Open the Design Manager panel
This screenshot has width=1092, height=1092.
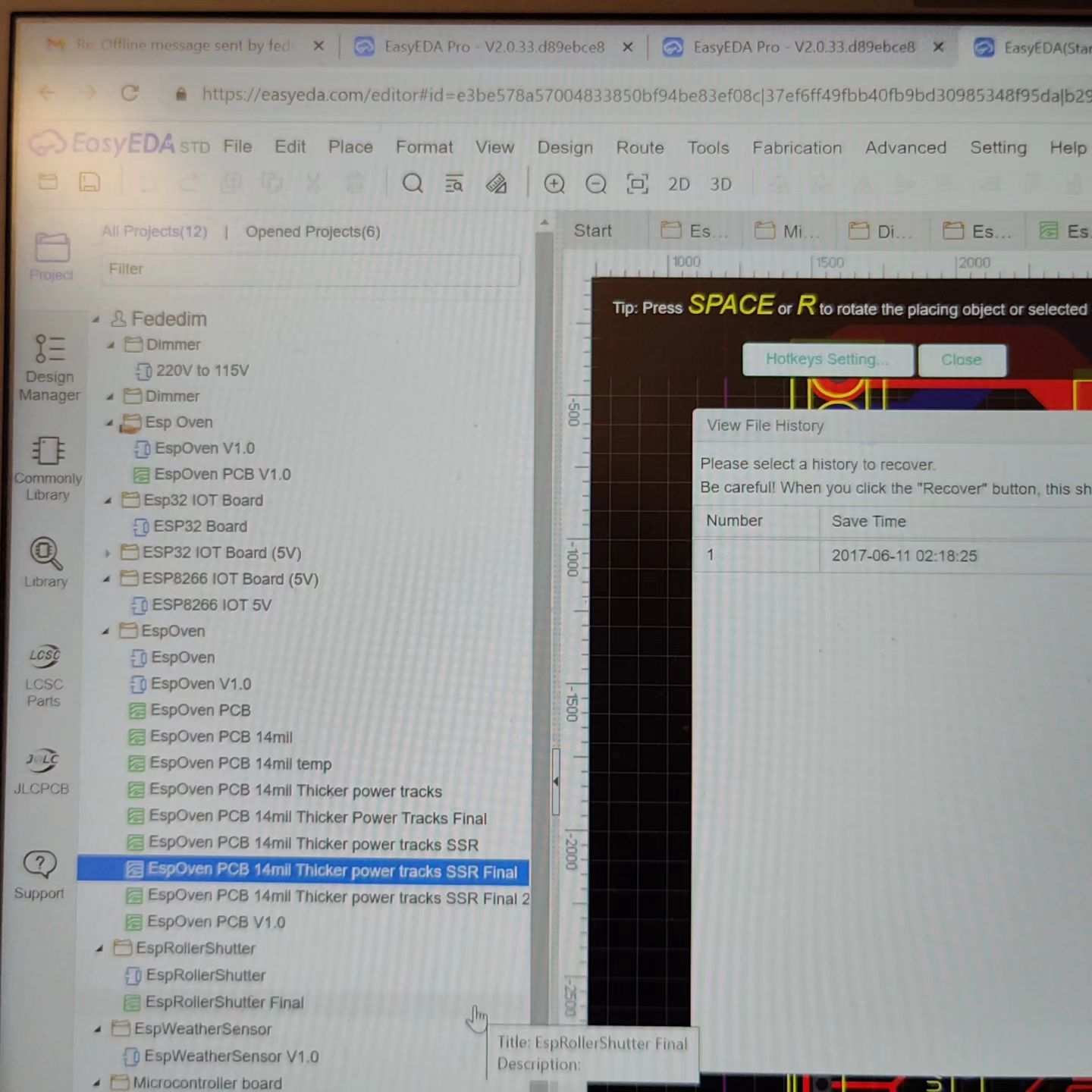tap(49, 369)
